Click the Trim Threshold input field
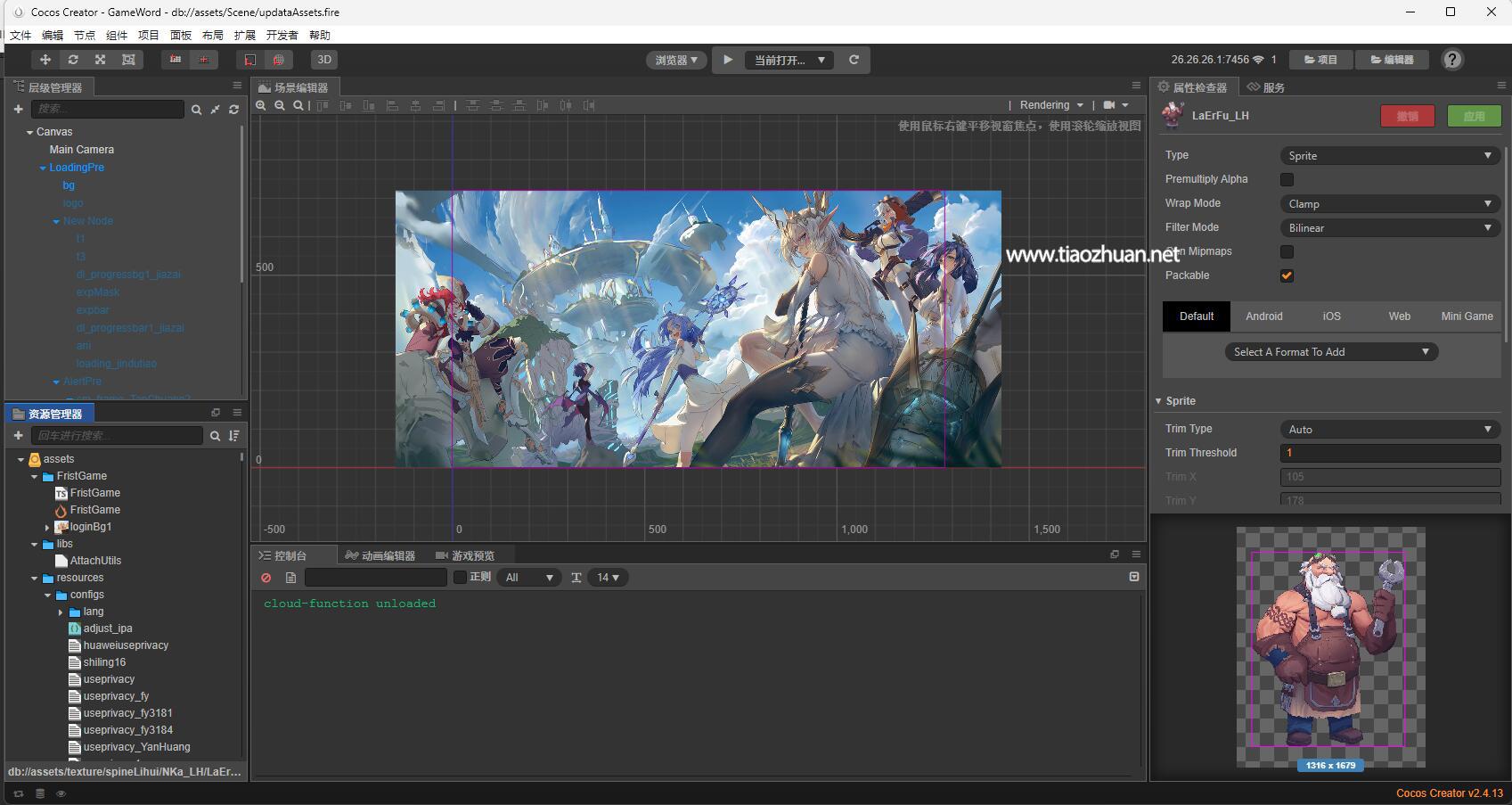 click(1390, 453)
